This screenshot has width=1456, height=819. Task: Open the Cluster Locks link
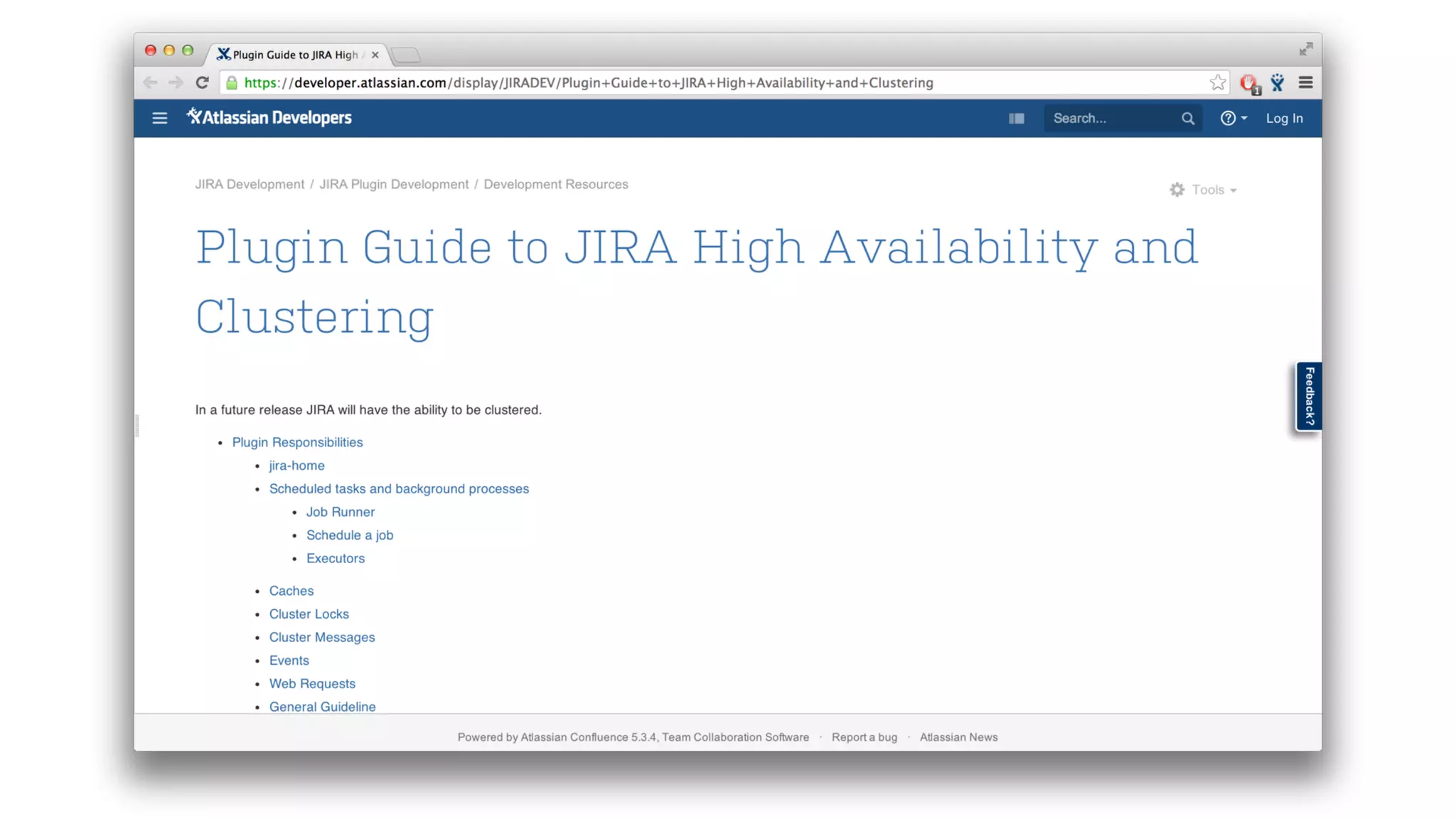click(309, 614)
